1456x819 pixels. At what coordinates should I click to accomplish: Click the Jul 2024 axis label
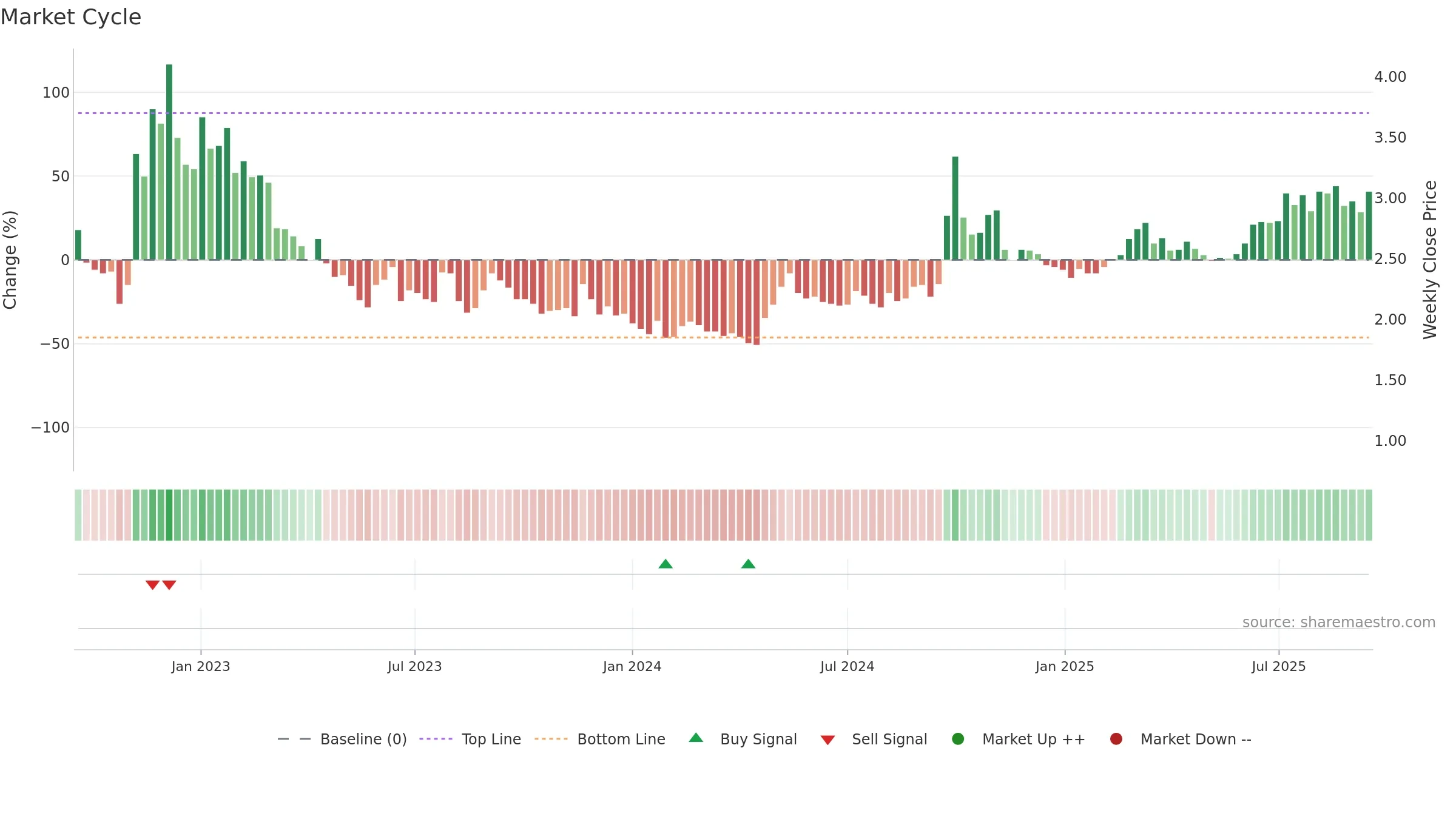pos(848,666)
